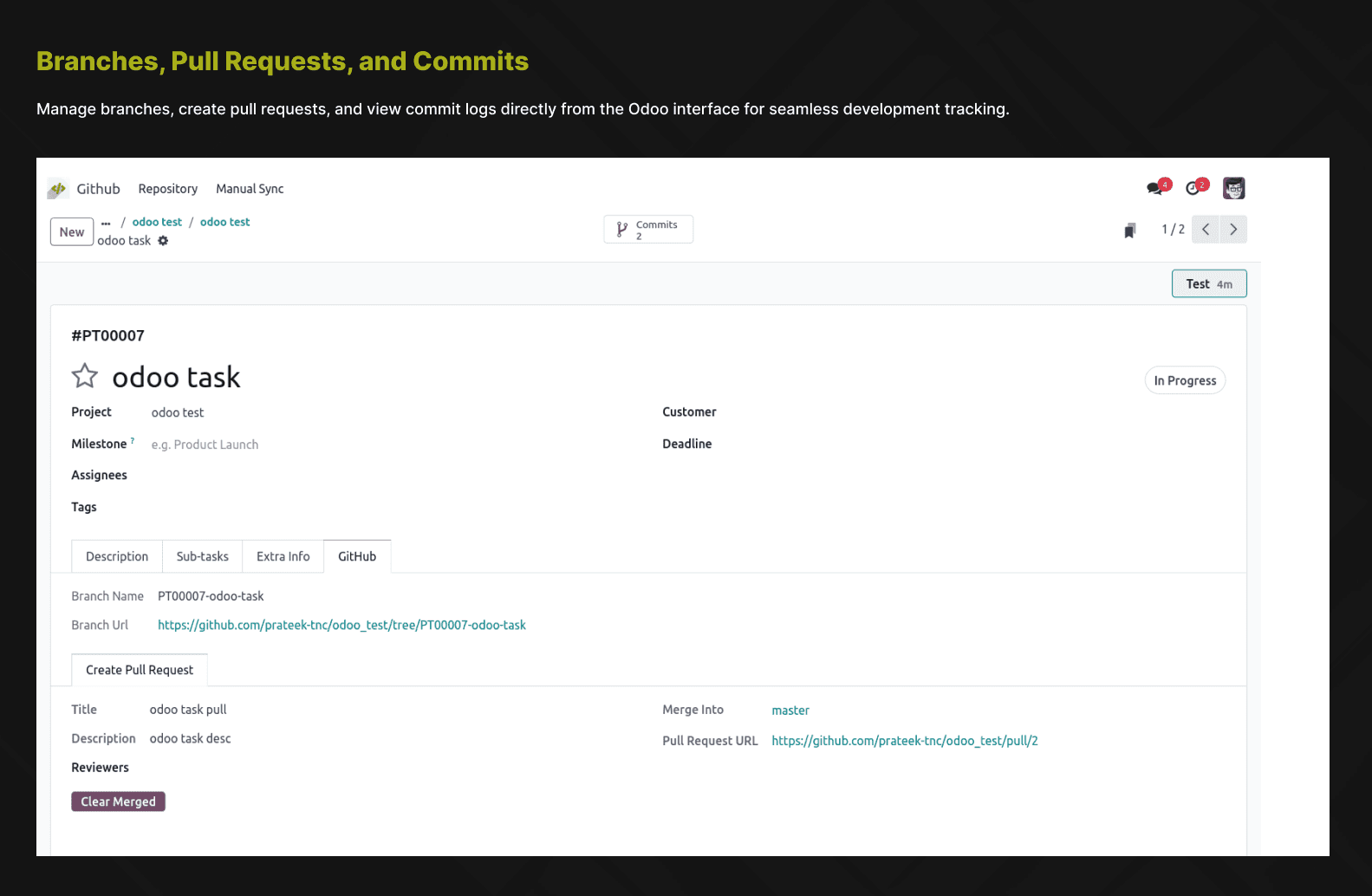Switch to the Extra Info tab
Viewport: 1372px width, 896px height.
pos(283,556)
